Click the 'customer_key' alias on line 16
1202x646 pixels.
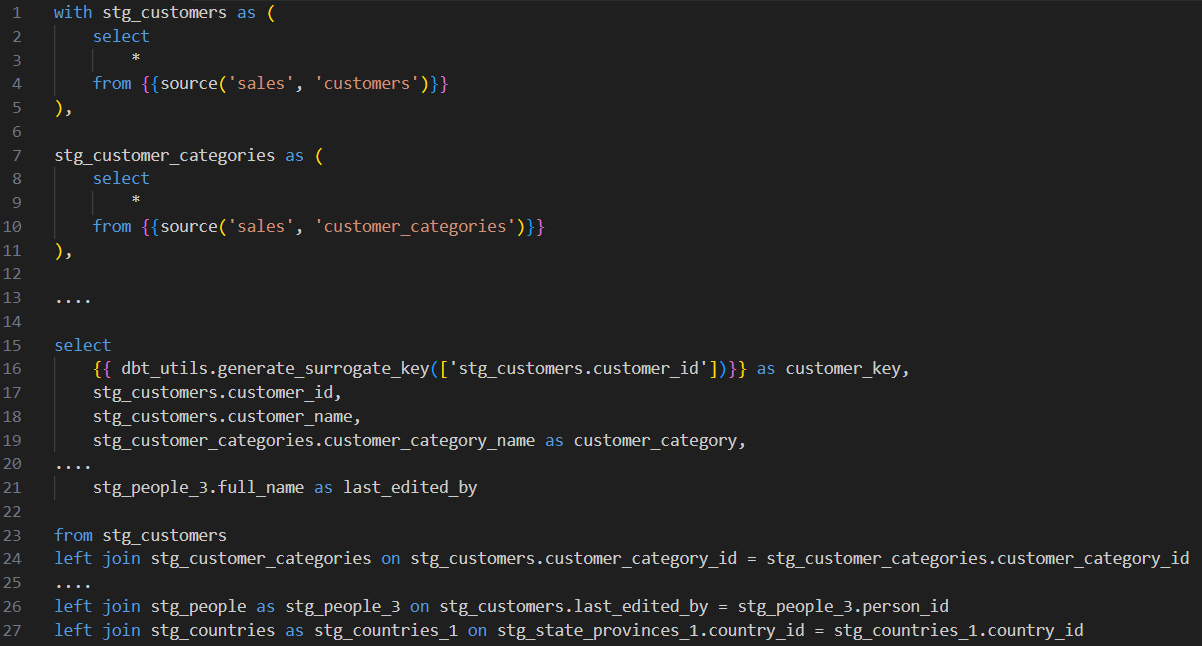click(843, 369)
